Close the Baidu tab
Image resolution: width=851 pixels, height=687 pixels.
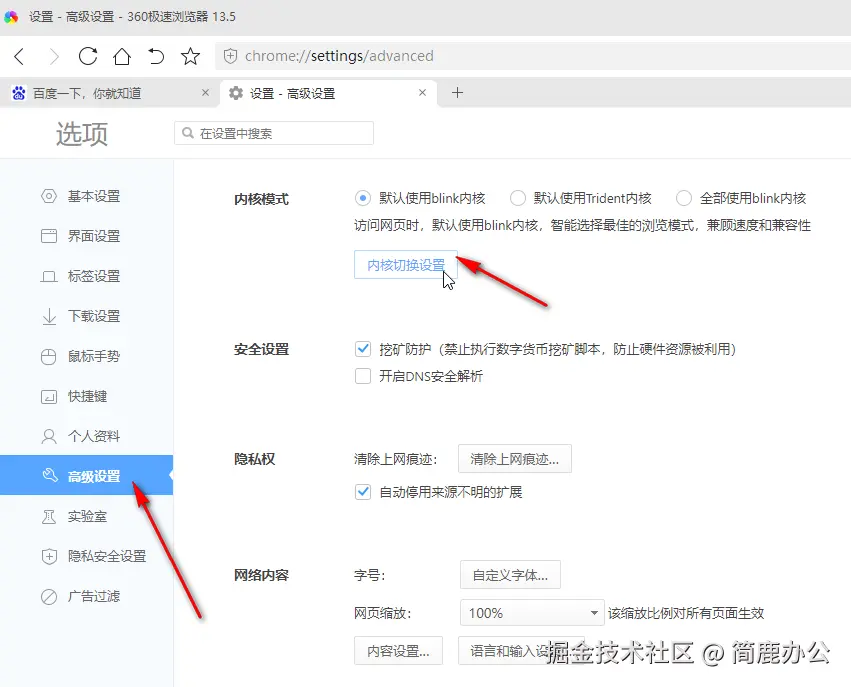206,93
